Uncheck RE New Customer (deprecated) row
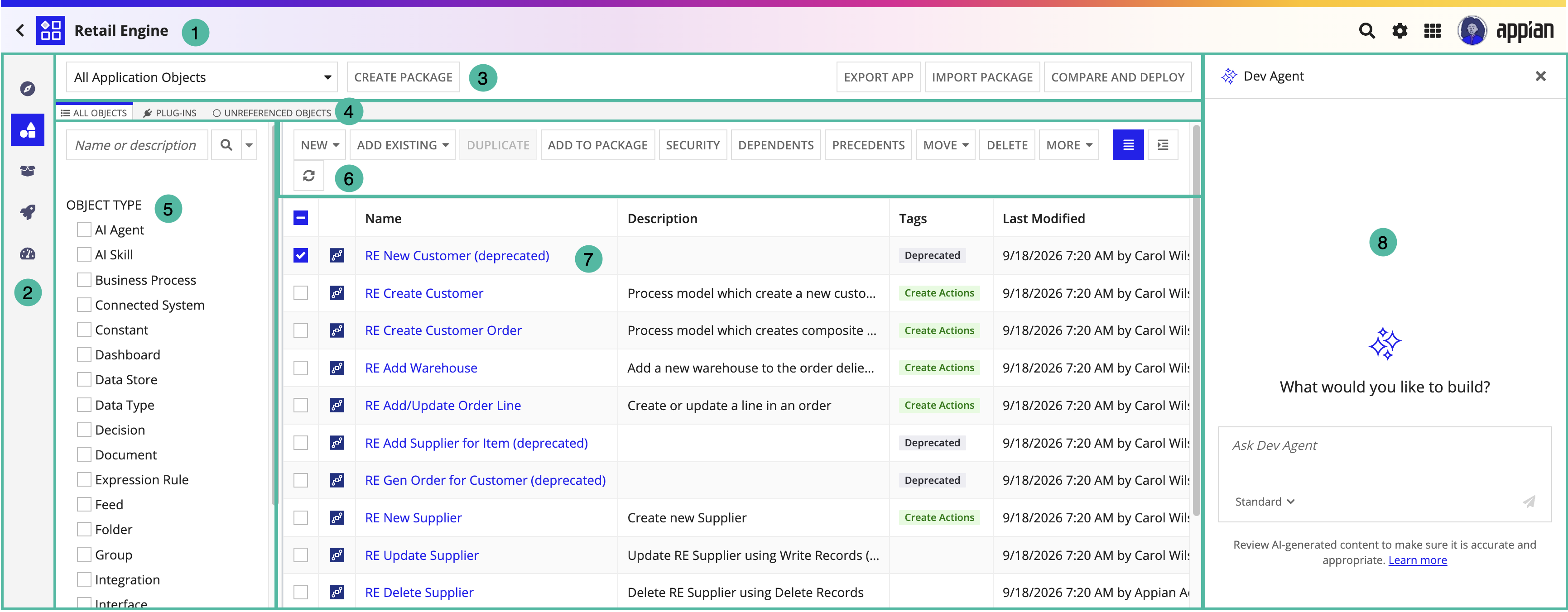 [301, 255]
